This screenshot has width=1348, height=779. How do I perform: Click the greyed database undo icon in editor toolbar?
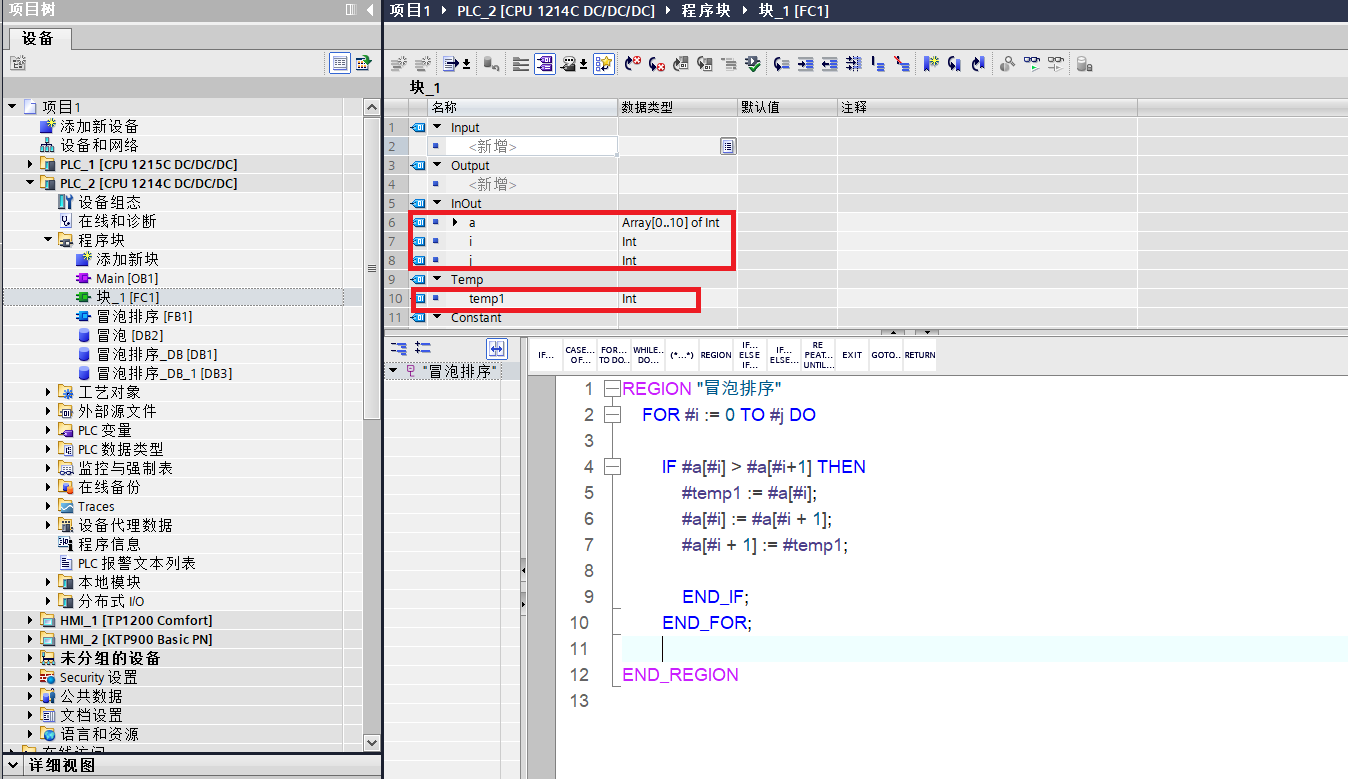point(491,63)
